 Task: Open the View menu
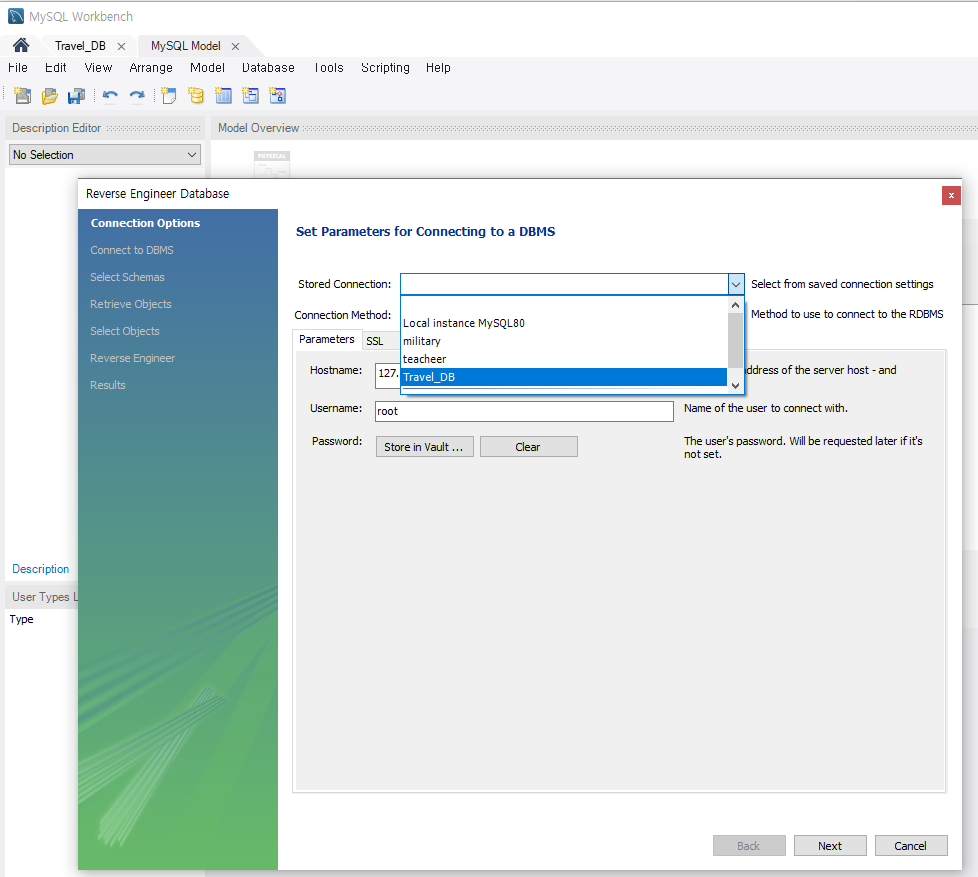pos(98,67)
